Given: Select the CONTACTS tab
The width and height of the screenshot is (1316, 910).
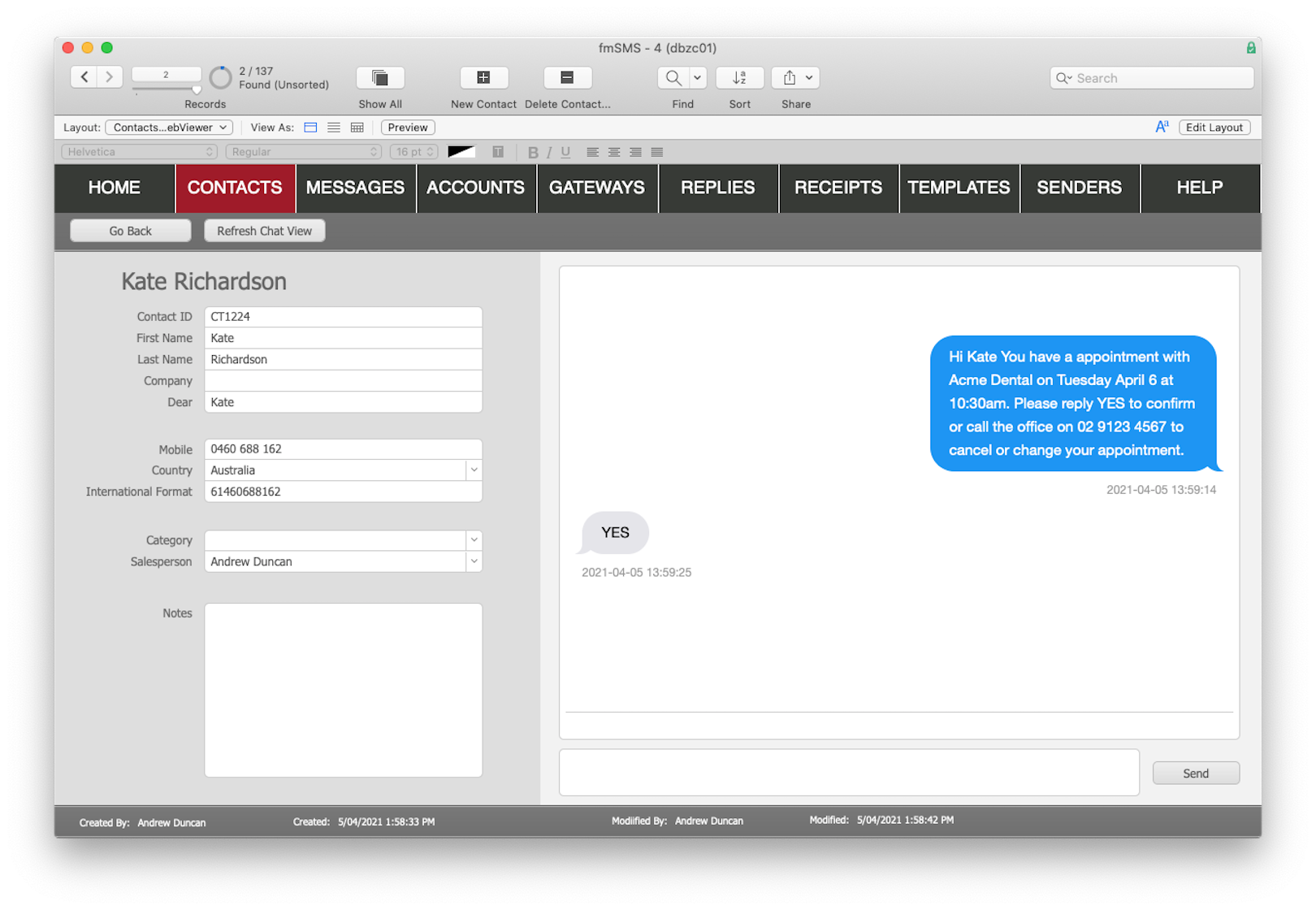Looking at the screenshot, I should pyautogui.click(x=235, y=188).
